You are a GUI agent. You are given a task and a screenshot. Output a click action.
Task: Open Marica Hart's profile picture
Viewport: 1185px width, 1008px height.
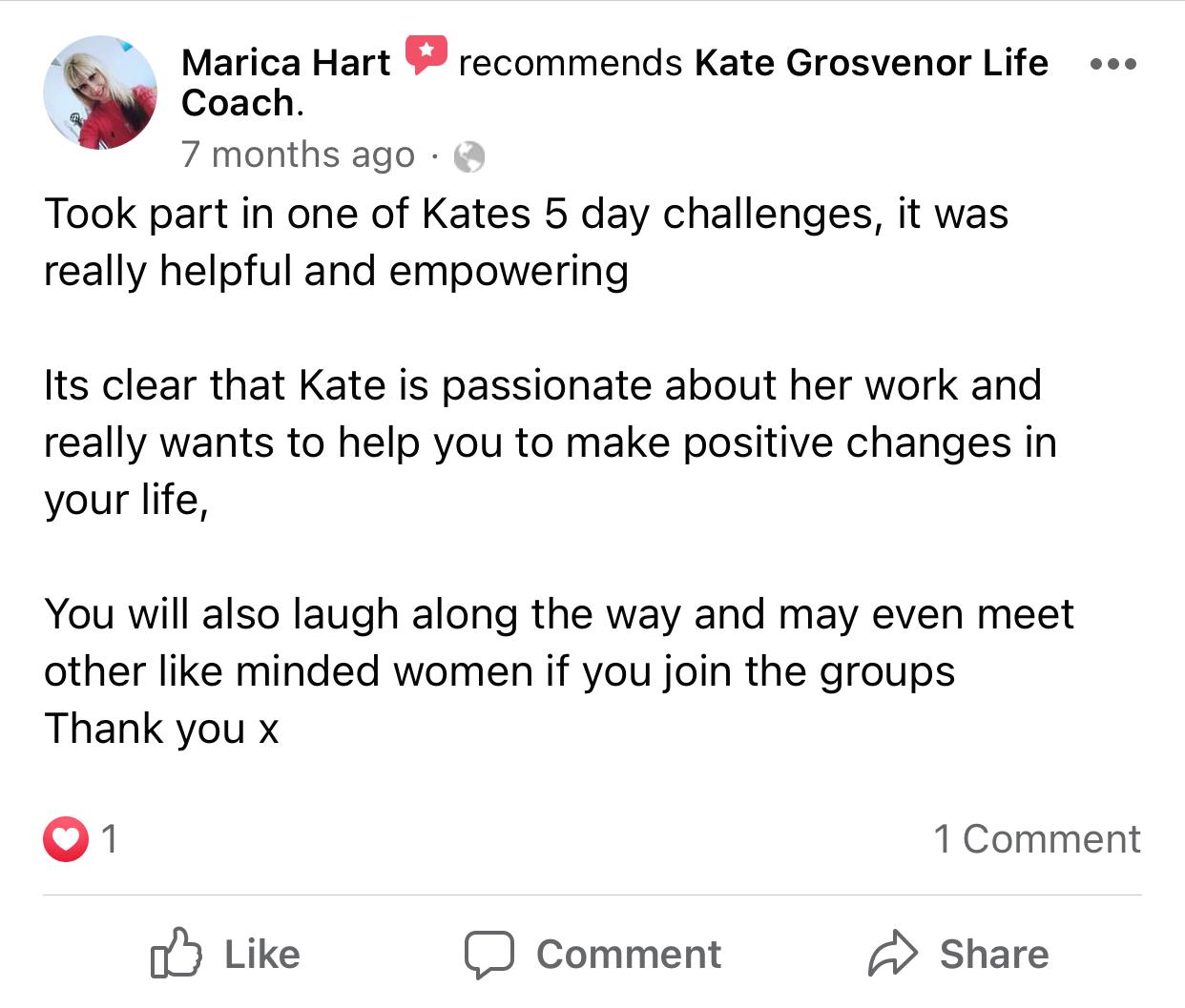click(100, 93)
